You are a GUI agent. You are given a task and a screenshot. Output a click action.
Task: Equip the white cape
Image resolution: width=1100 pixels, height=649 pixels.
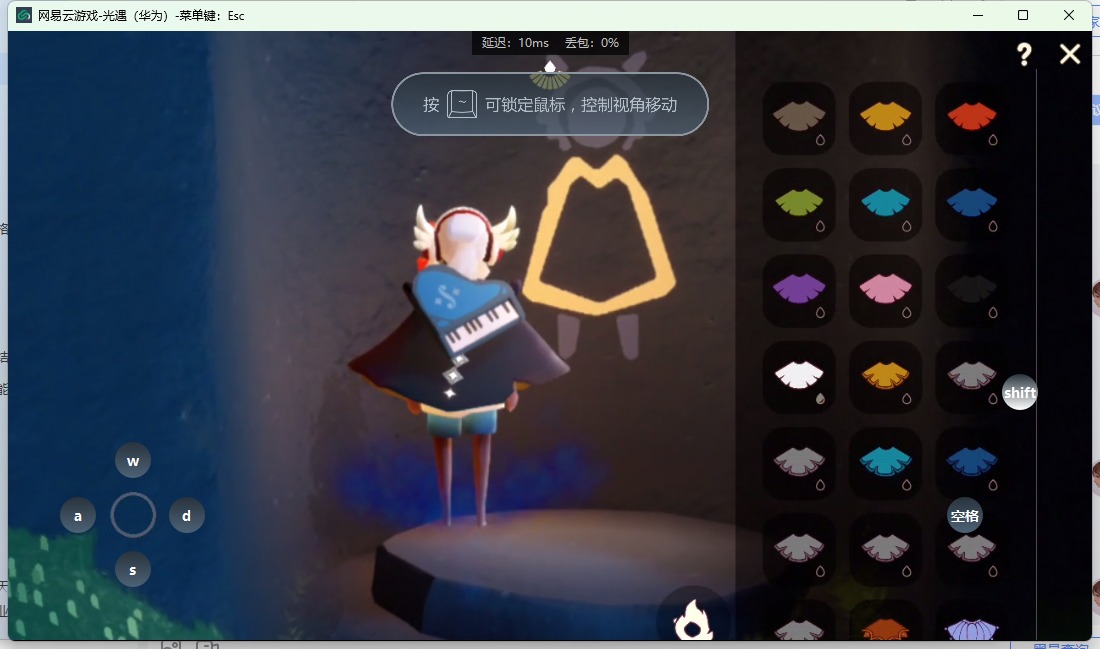click(799, 376)
